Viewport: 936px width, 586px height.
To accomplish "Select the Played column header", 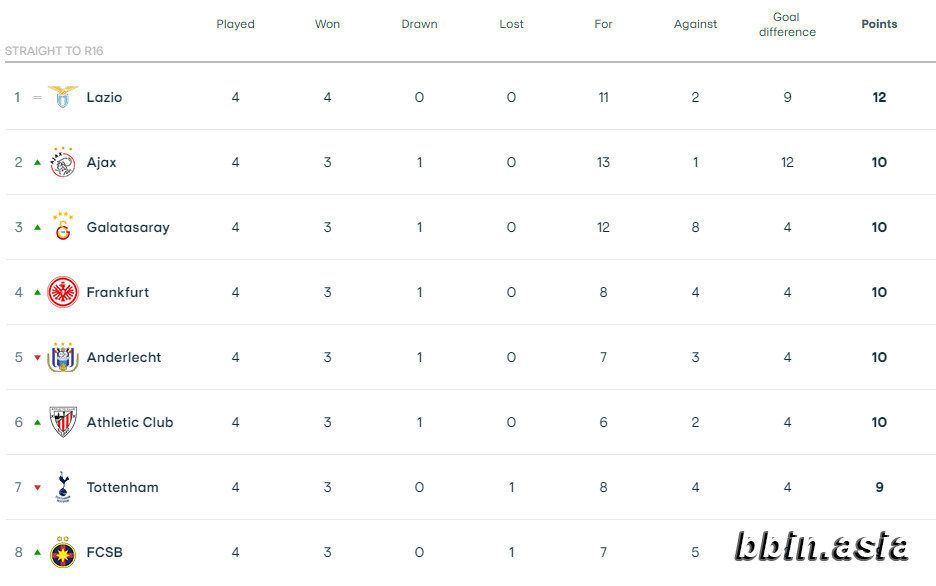I will 235,24.
